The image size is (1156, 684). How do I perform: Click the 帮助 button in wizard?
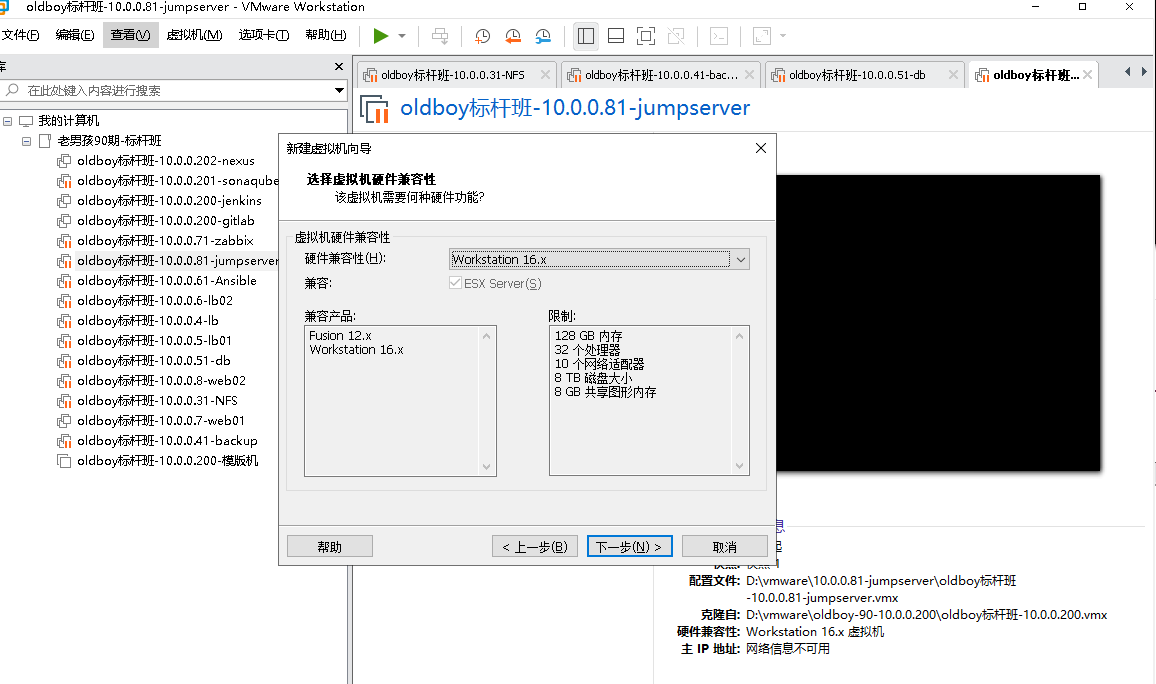click(x=330, y=547)
